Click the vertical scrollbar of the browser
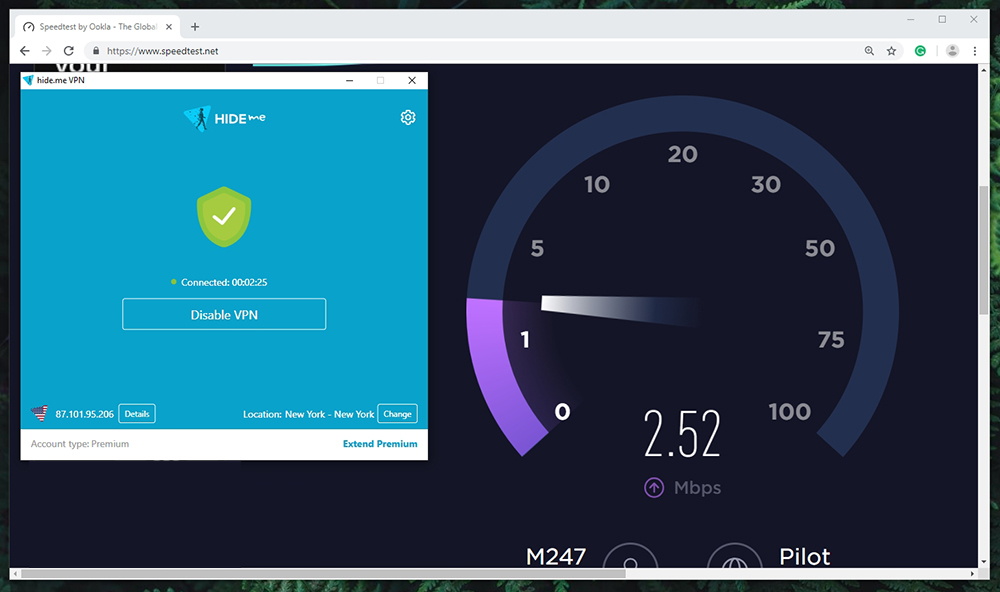 [x=983, y=250]
